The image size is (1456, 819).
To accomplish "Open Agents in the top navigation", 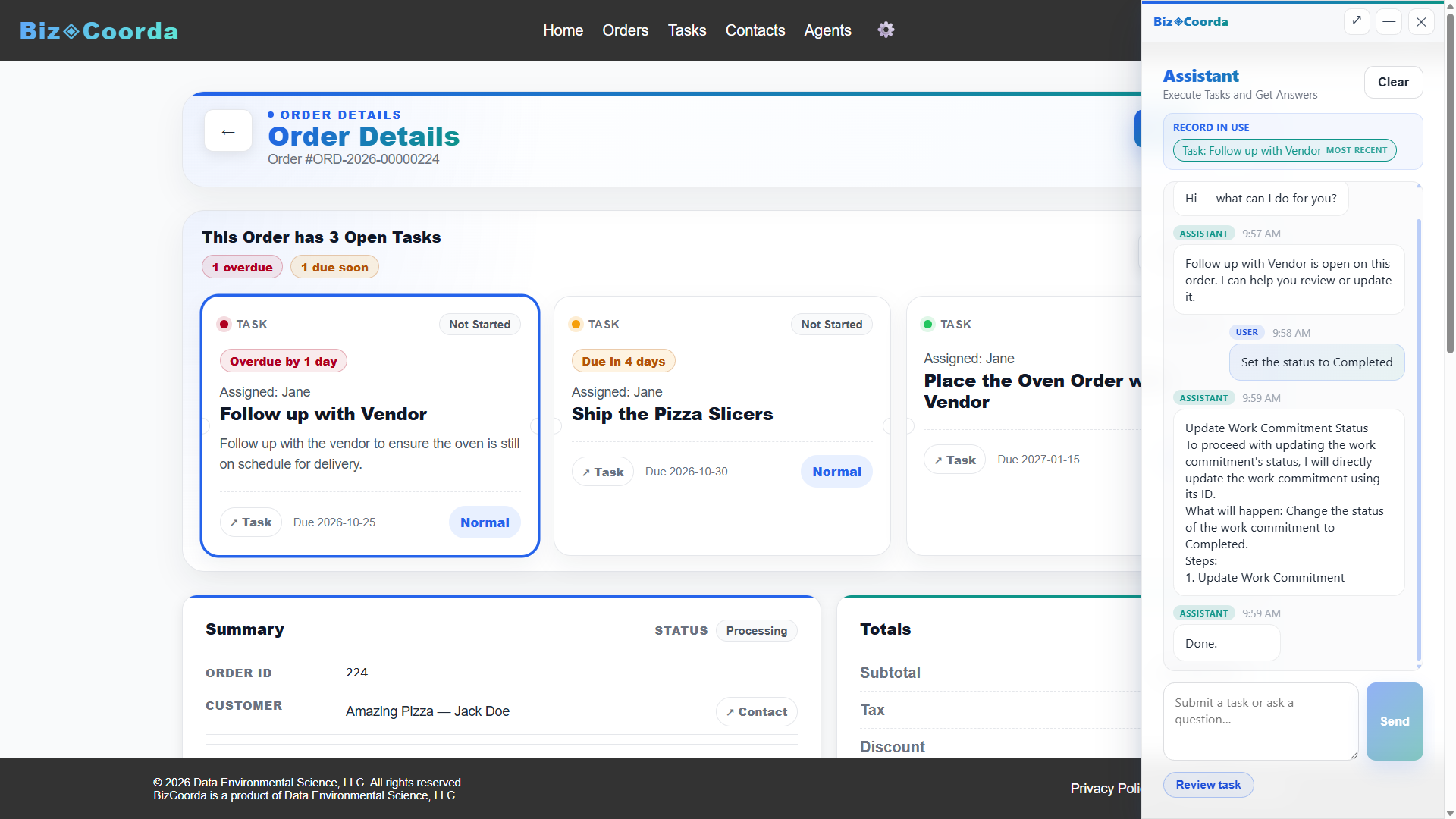I will click(x=828, y=30).
